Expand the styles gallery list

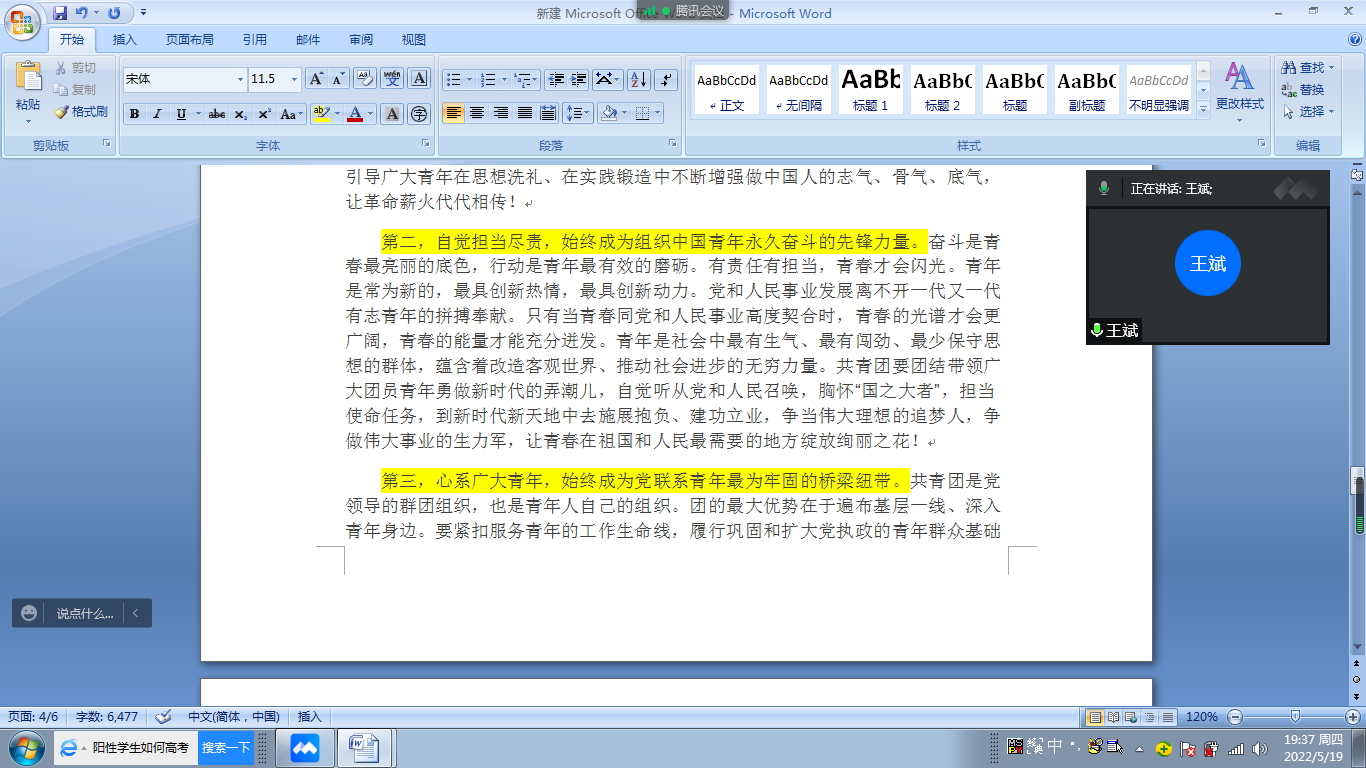click(x=1203, y=105)
